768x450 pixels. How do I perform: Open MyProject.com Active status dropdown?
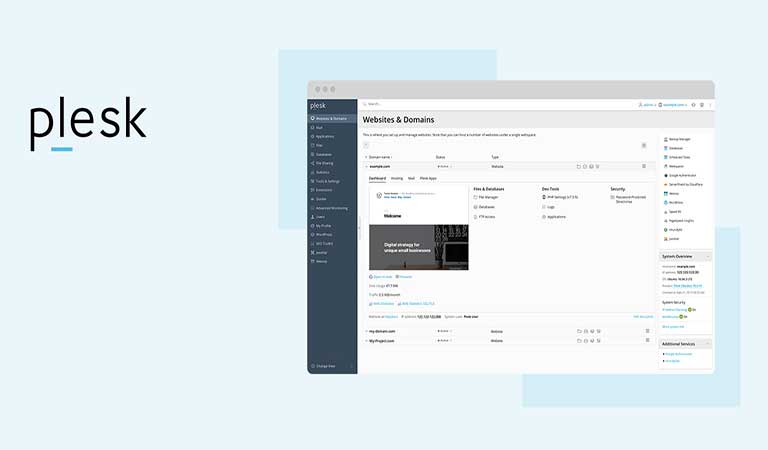[x=444, y=341]
